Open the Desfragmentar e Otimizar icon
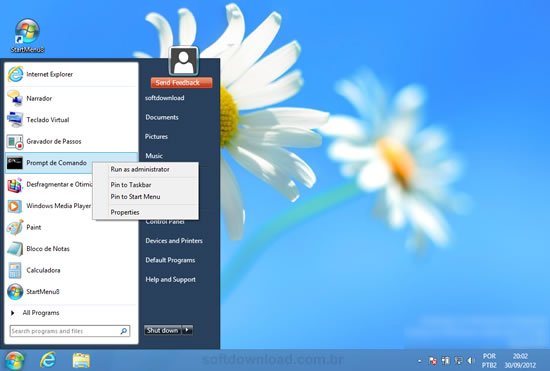 tap(15, 184)
